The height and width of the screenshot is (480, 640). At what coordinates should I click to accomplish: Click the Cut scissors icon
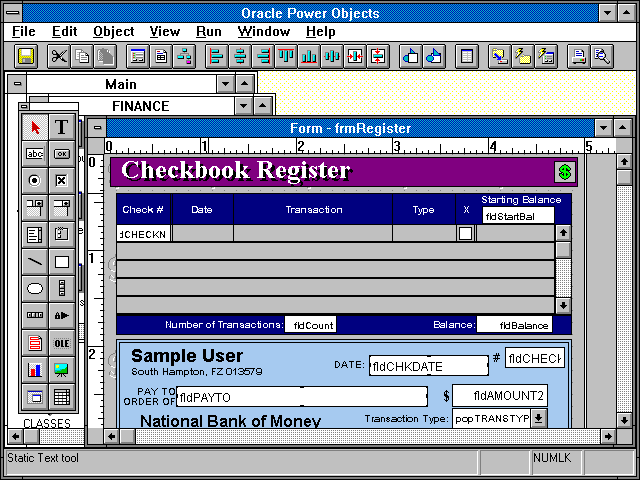tap(59, 56)
